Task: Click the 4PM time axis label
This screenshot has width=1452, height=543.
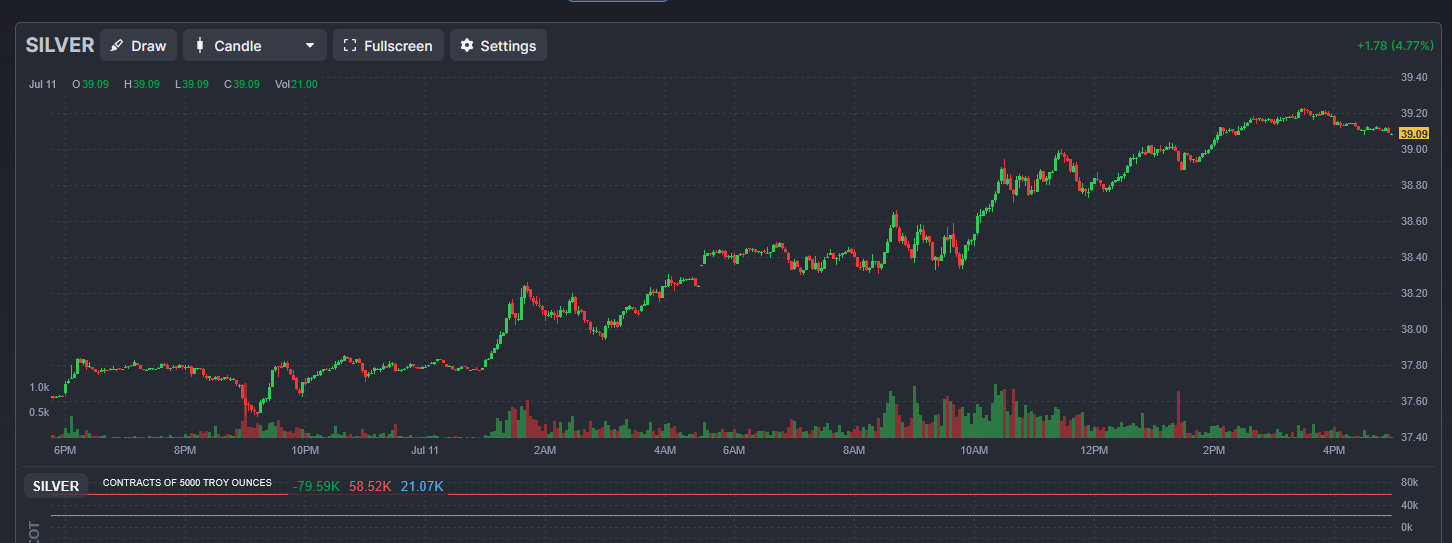Action: [x=1334, y=452]
